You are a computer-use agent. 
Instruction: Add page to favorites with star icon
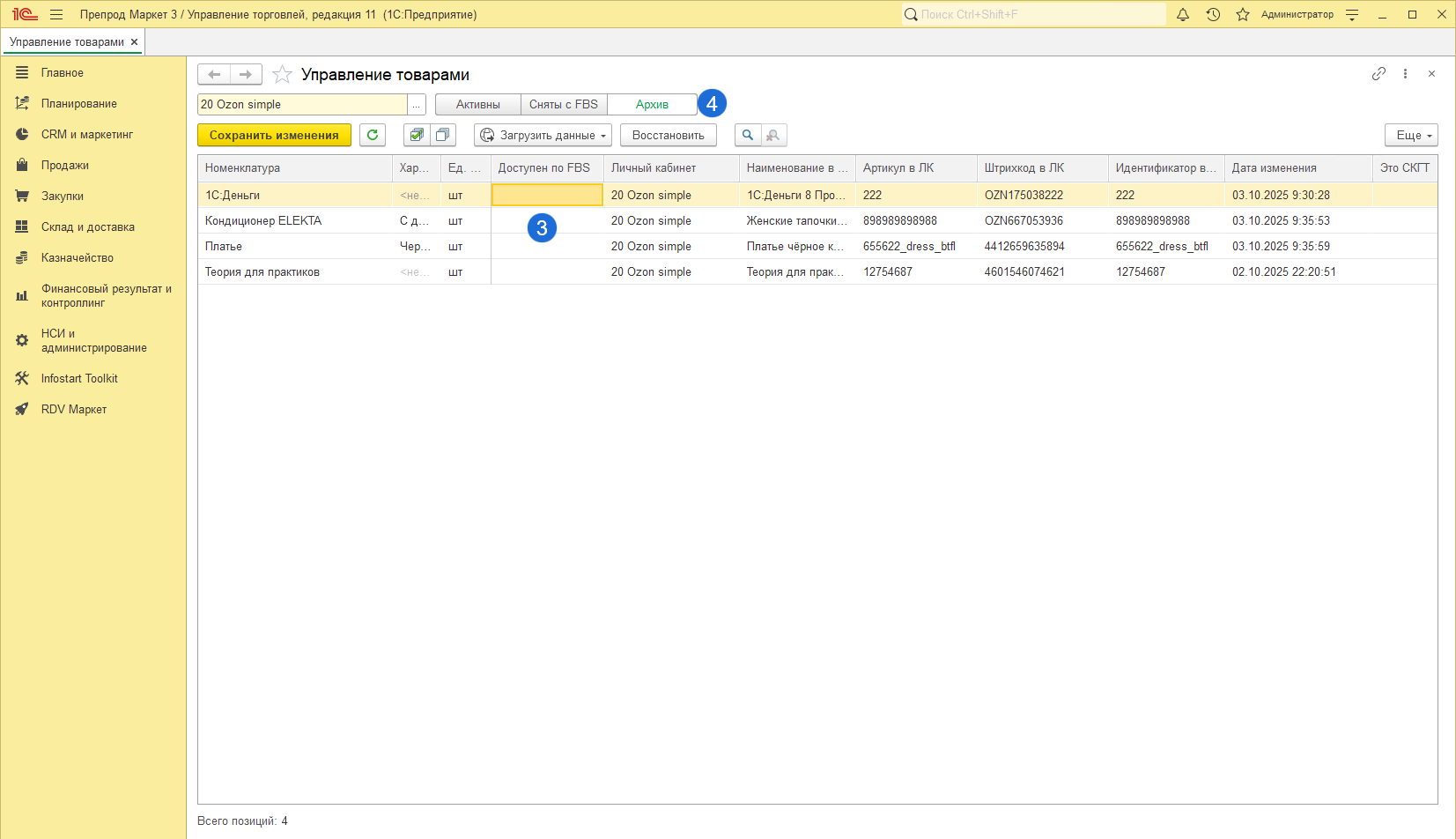pyautogui.click(x=282, y=75)
